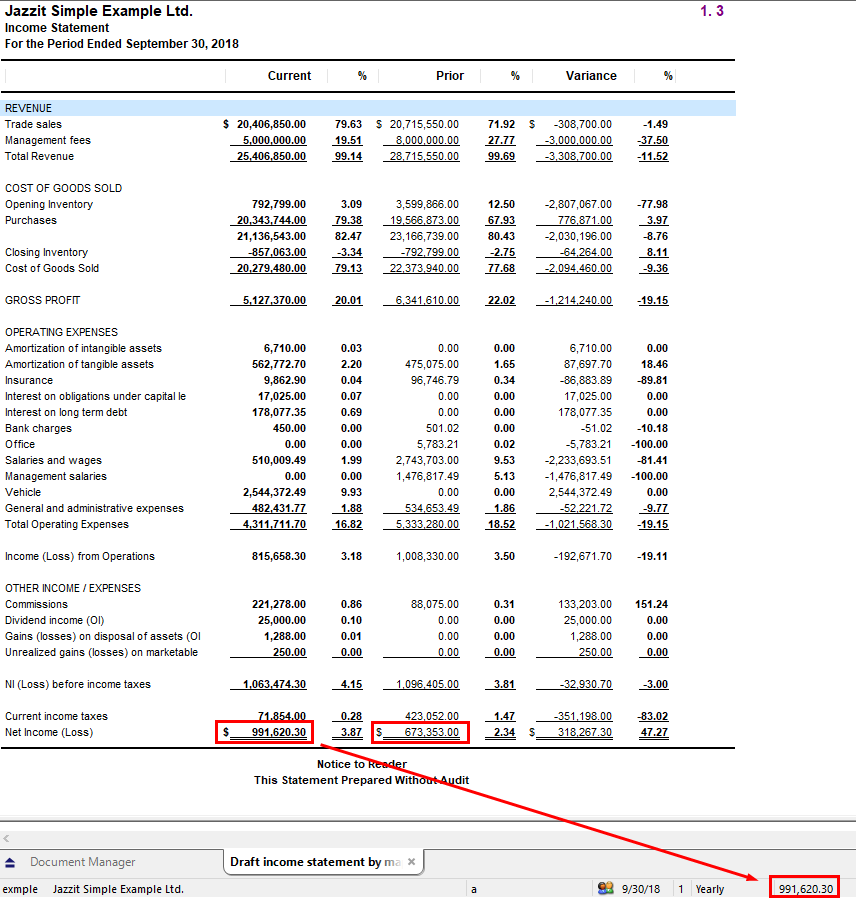
Task: Click the Total Revenue row label
Action: click(x=39, y=156)
